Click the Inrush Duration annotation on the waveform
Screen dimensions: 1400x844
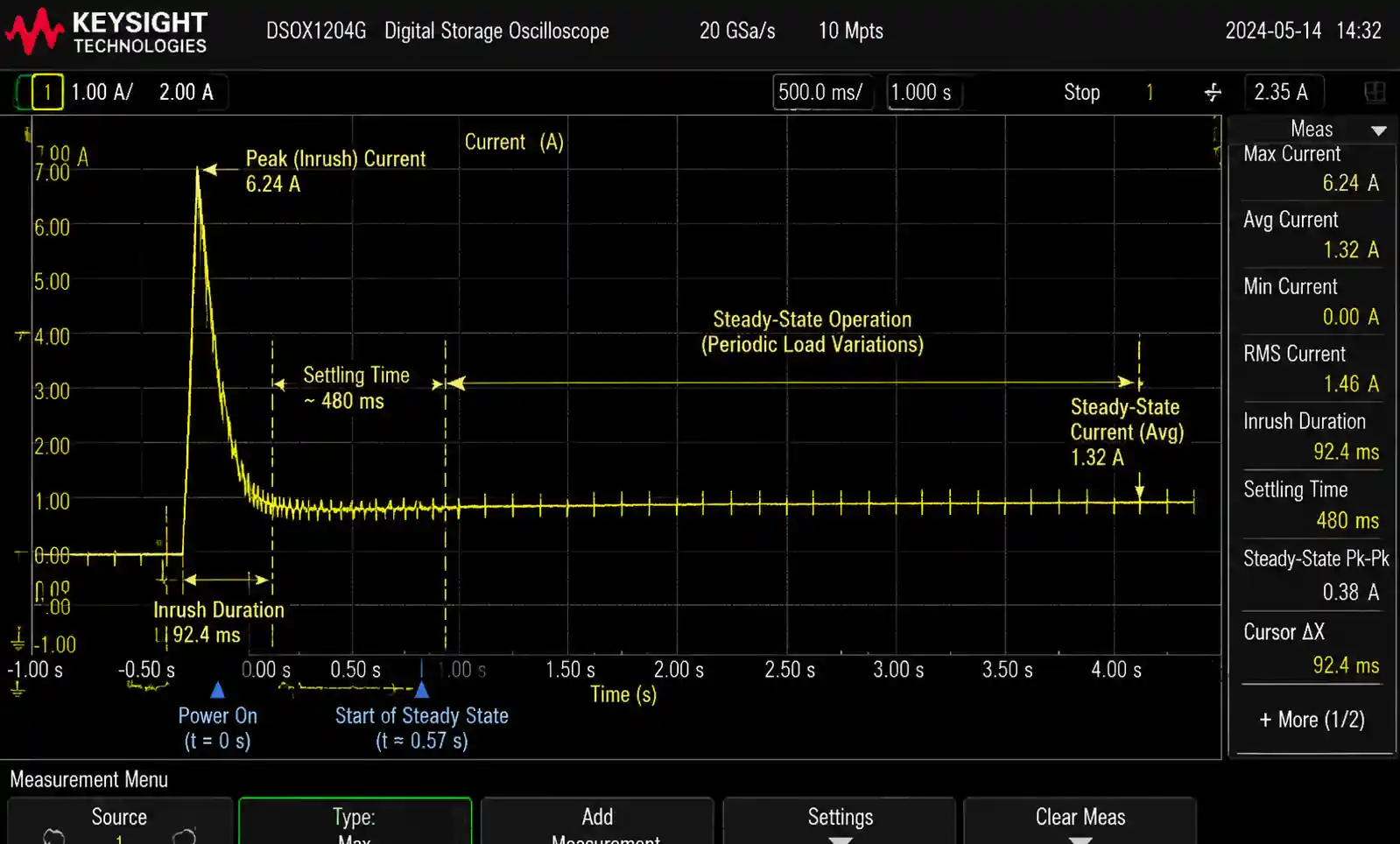[x=219, y=622]
